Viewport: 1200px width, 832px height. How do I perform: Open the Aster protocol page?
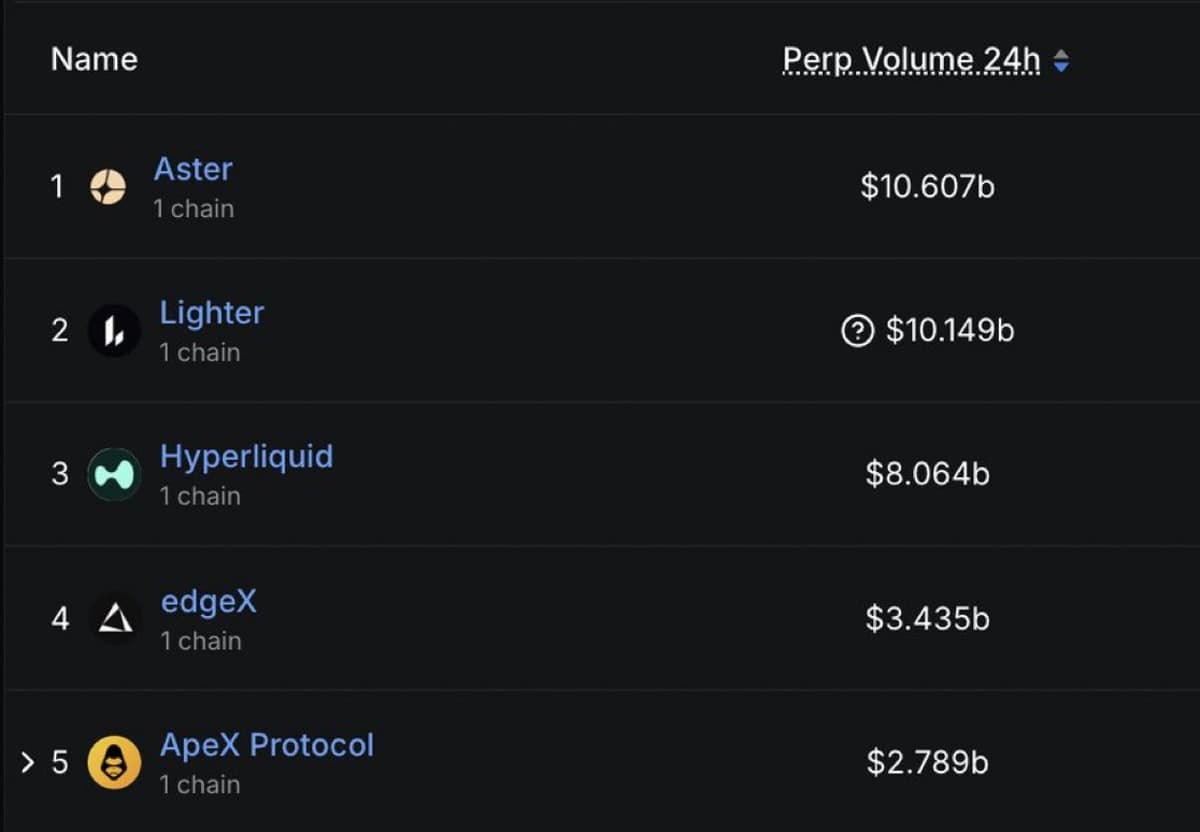tap(193, 168)
